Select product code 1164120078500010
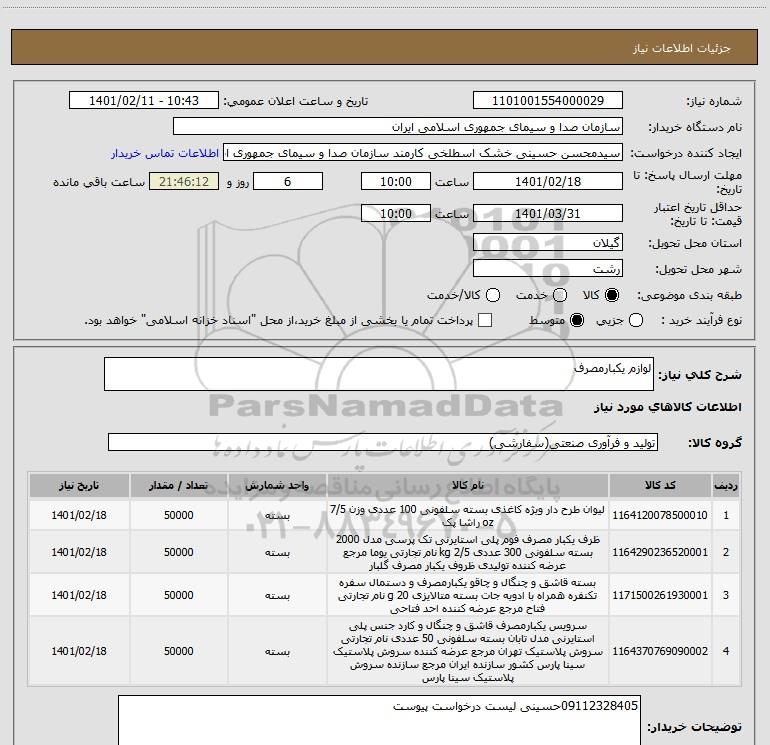Viewport: 770px width, 745px height. [660, 515]
